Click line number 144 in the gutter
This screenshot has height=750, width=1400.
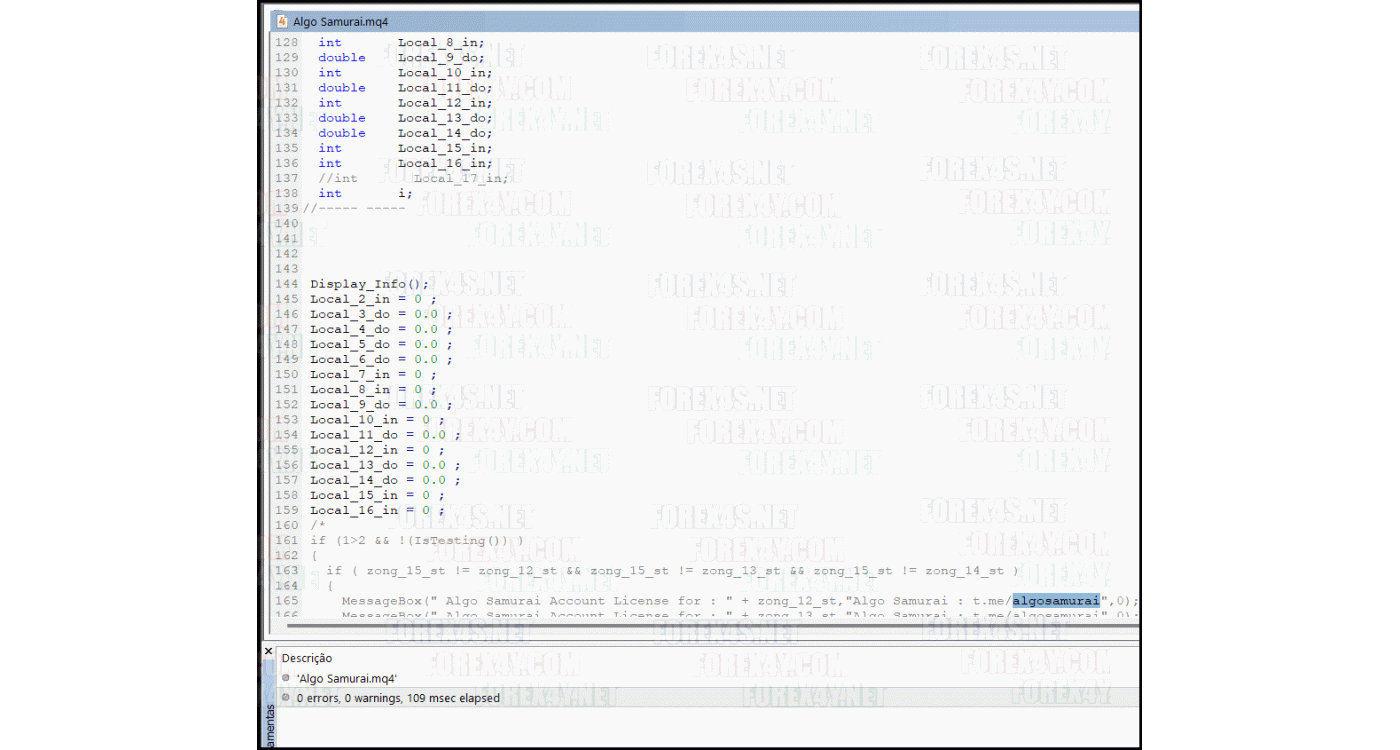(286, 284)
